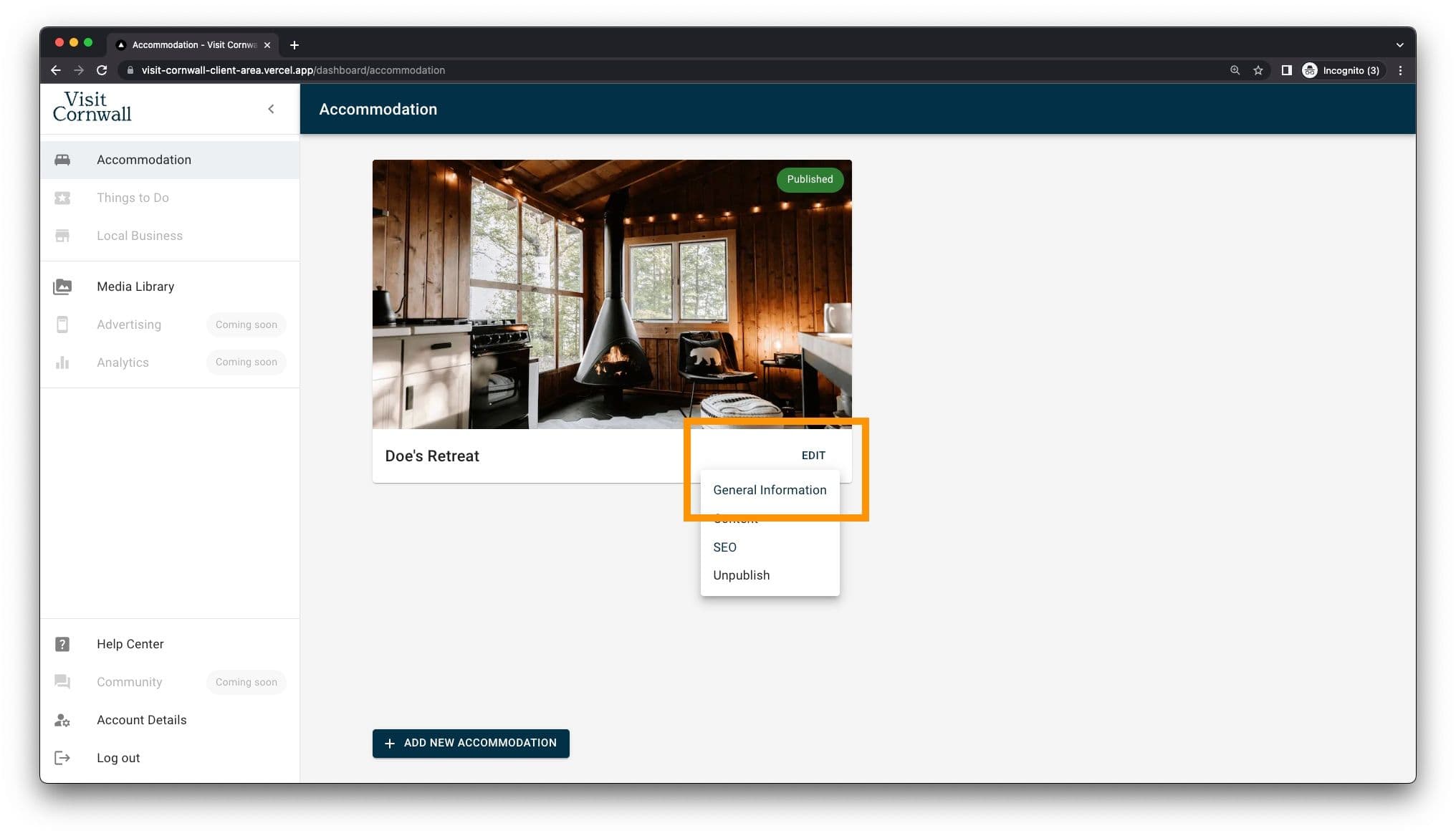
Task: Click the Media Library photo icon
Action: (62, 287)
